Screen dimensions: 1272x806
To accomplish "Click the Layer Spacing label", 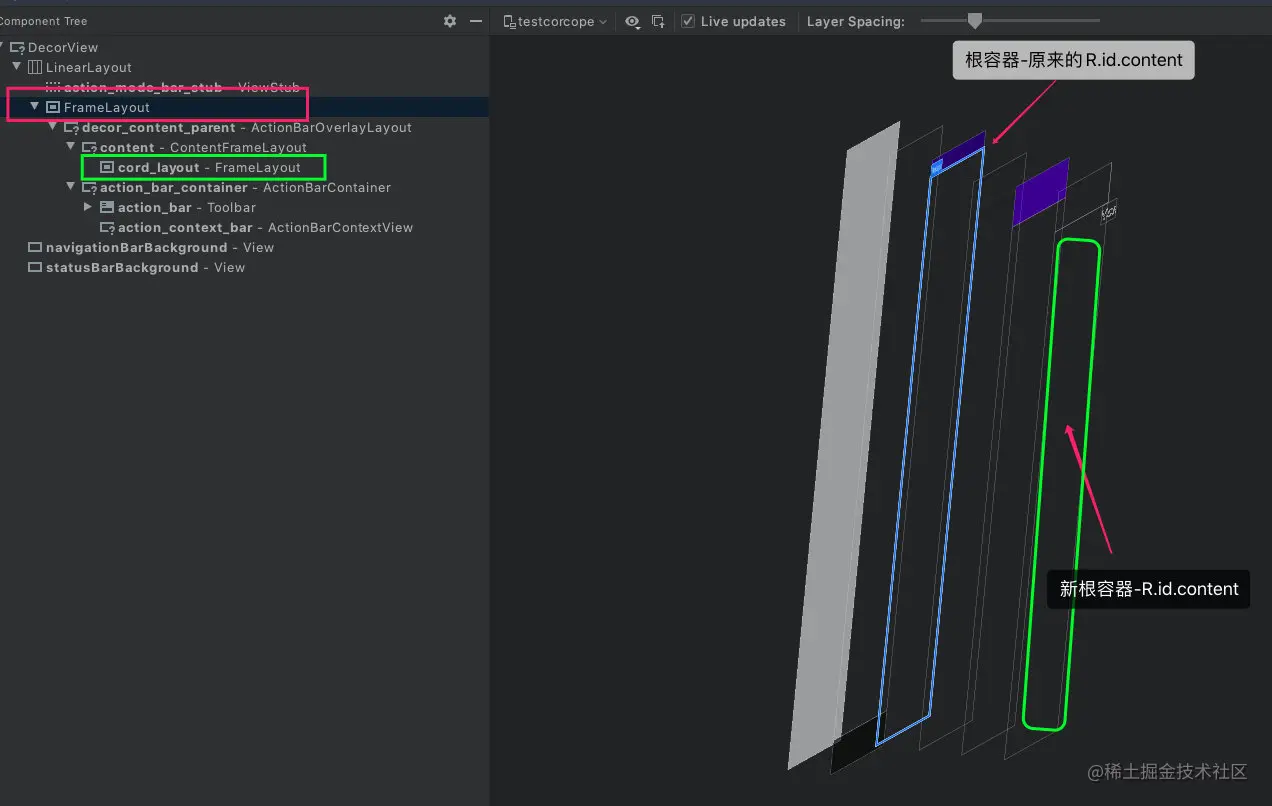I will coord(856,21).
